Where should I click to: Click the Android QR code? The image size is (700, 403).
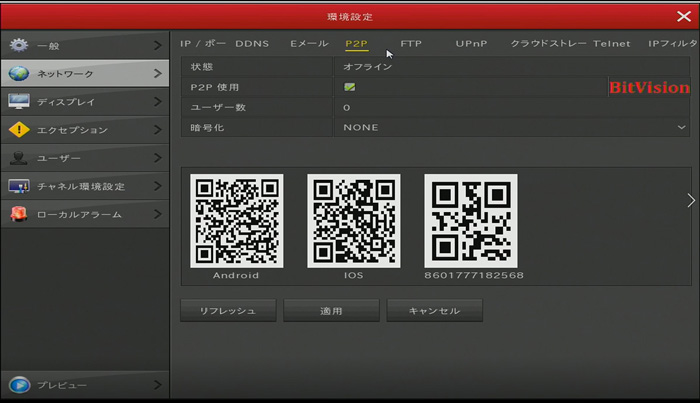(237, 221)
